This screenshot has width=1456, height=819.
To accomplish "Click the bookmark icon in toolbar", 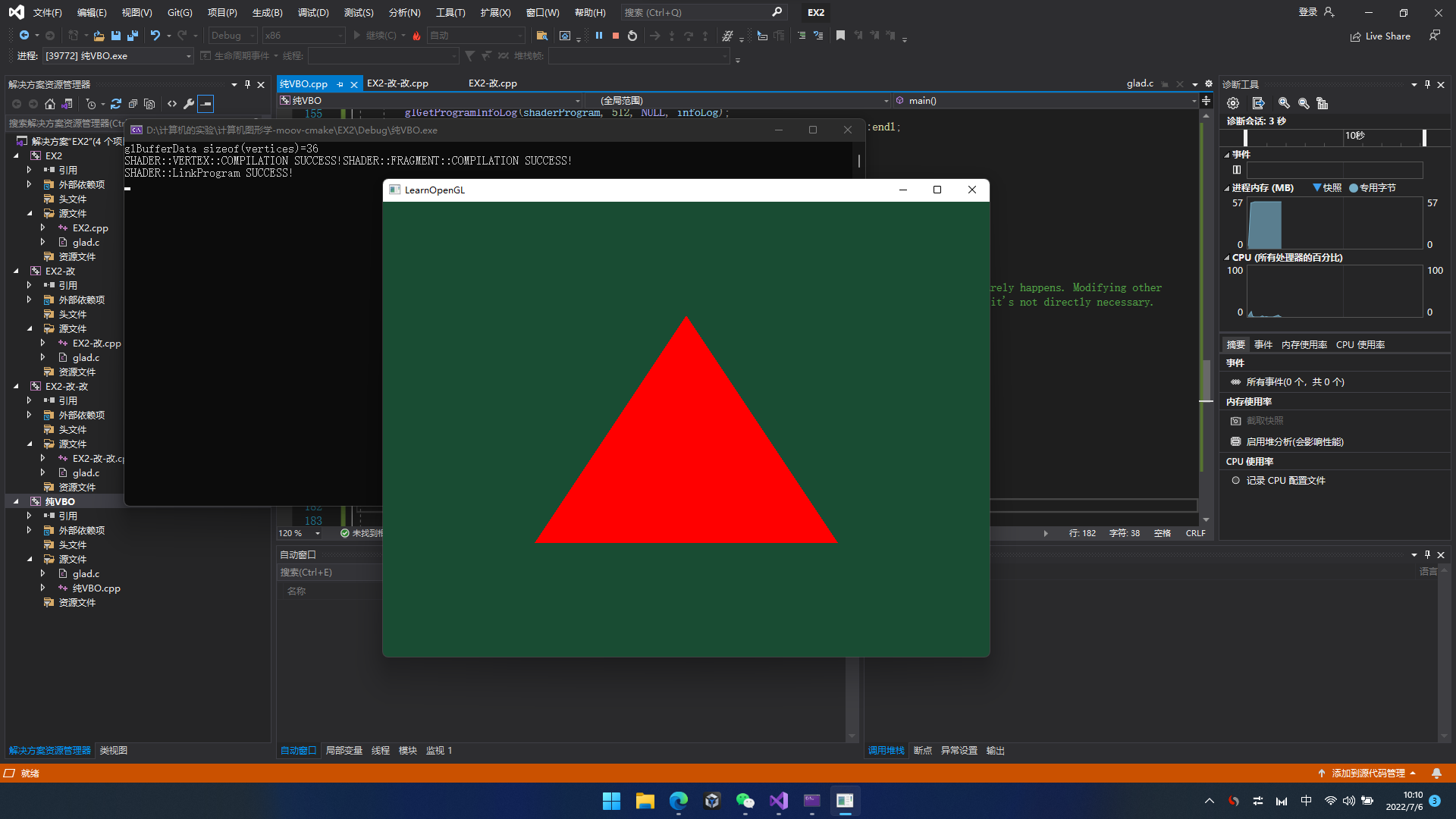I will point(840,36).
